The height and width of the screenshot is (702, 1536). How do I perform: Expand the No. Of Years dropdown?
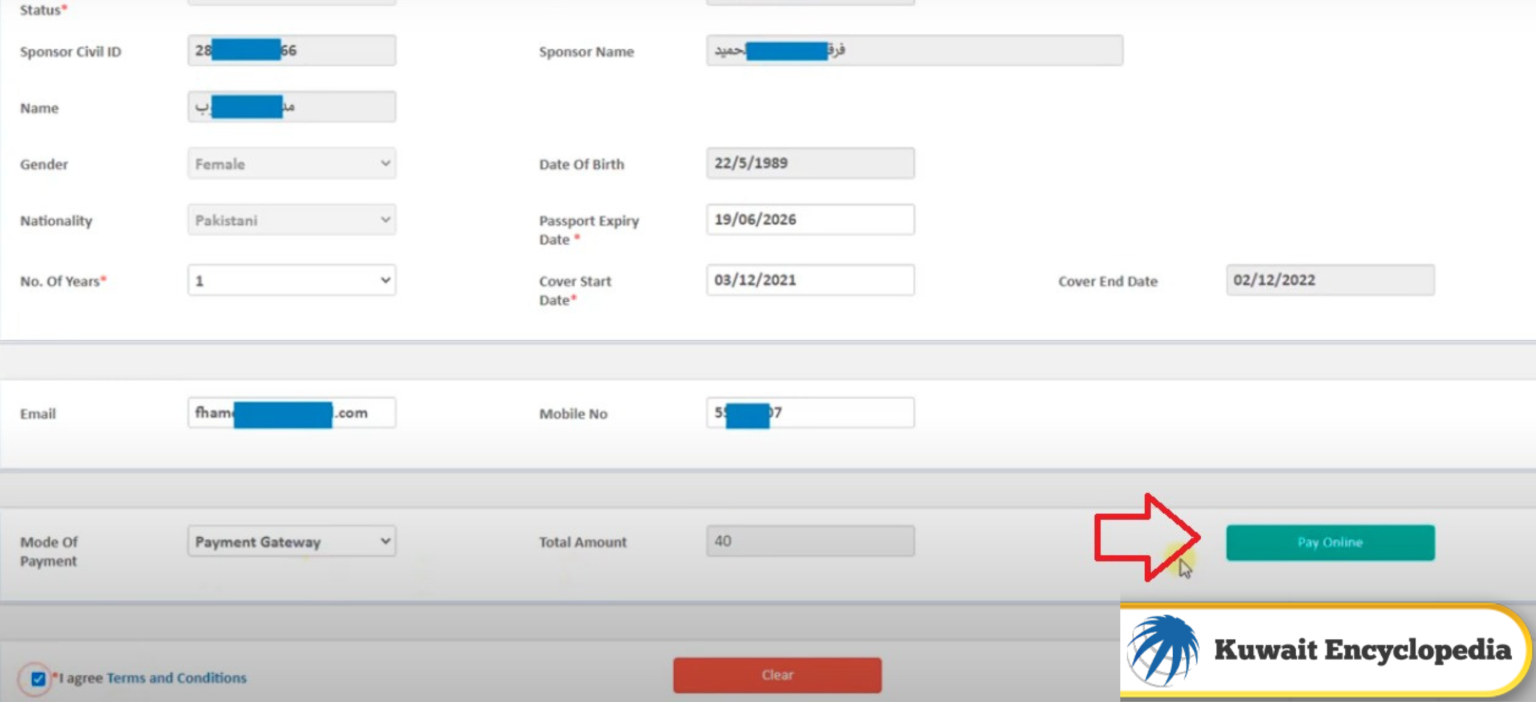(x=290, y=280)
